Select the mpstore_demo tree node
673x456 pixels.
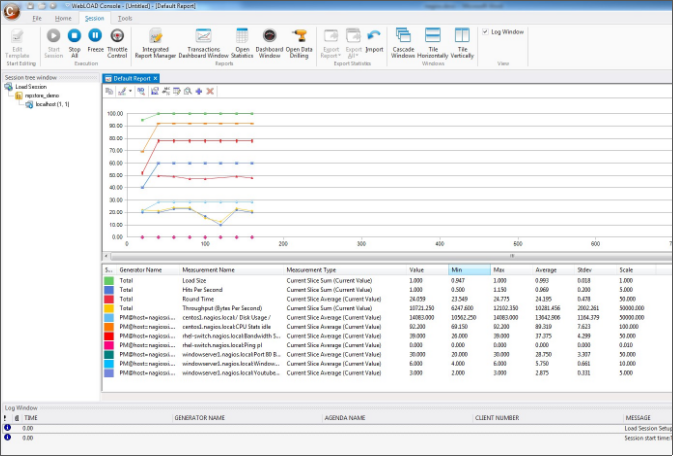tap(42, 96)
